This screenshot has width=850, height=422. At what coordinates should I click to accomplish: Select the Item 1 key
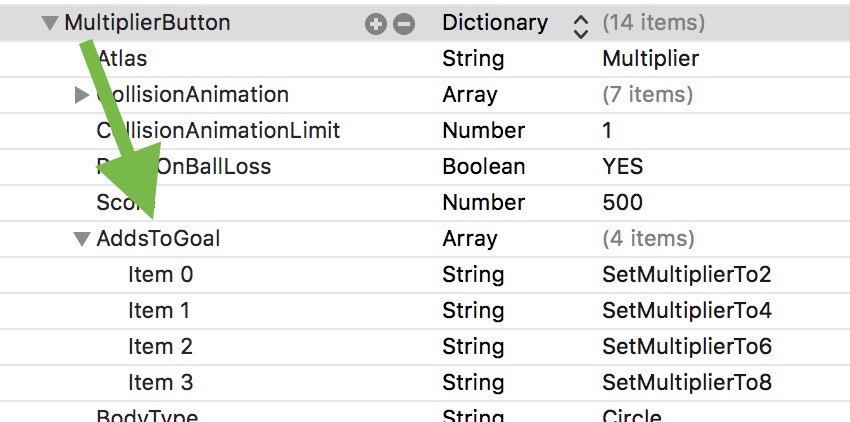[x=159, y=311]
